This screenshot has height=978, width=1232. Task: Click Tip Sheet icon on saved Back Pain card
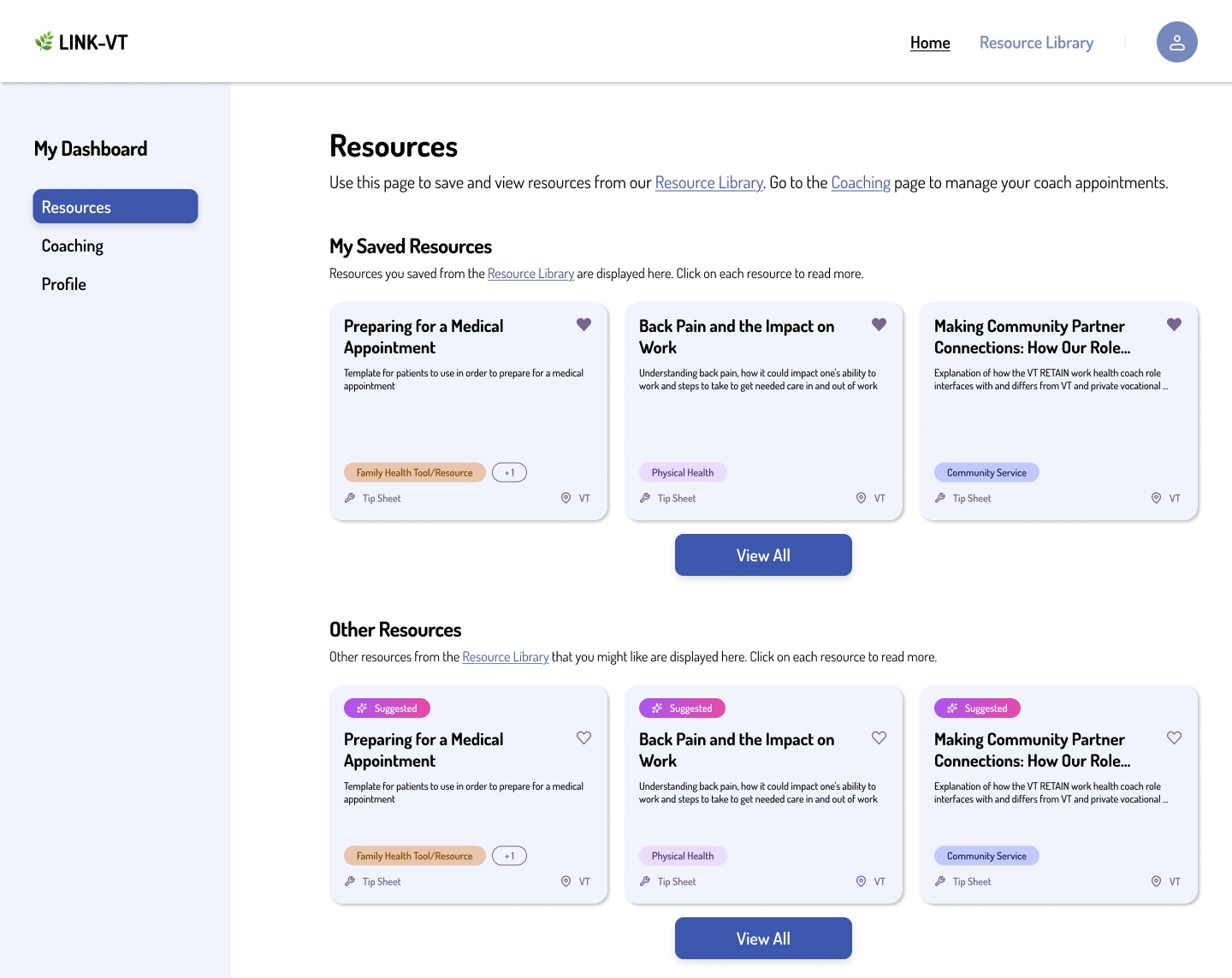(645, 498)
